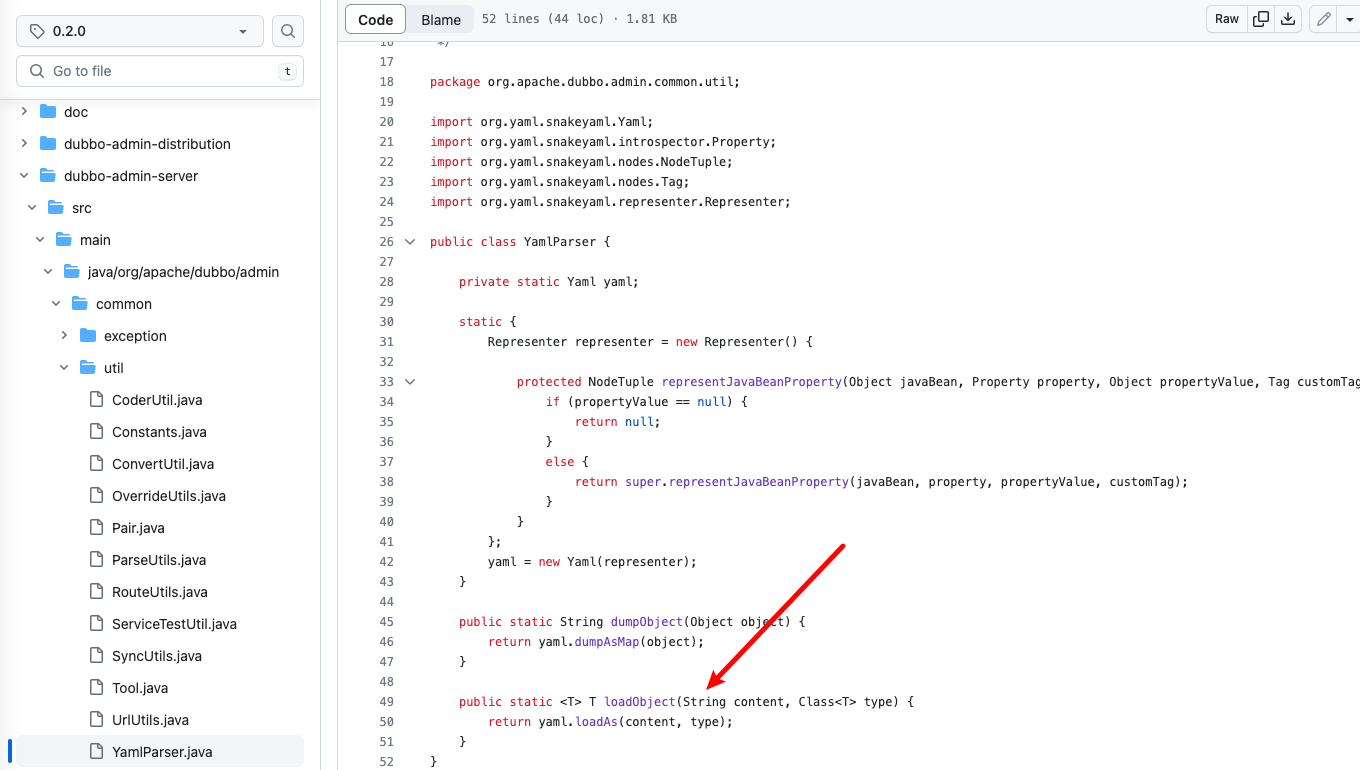Click the import org.yaml.snakeyaml.Yaml line
Image resolution: width=1360 pixels, height=770 pixels.
(542, 122)
